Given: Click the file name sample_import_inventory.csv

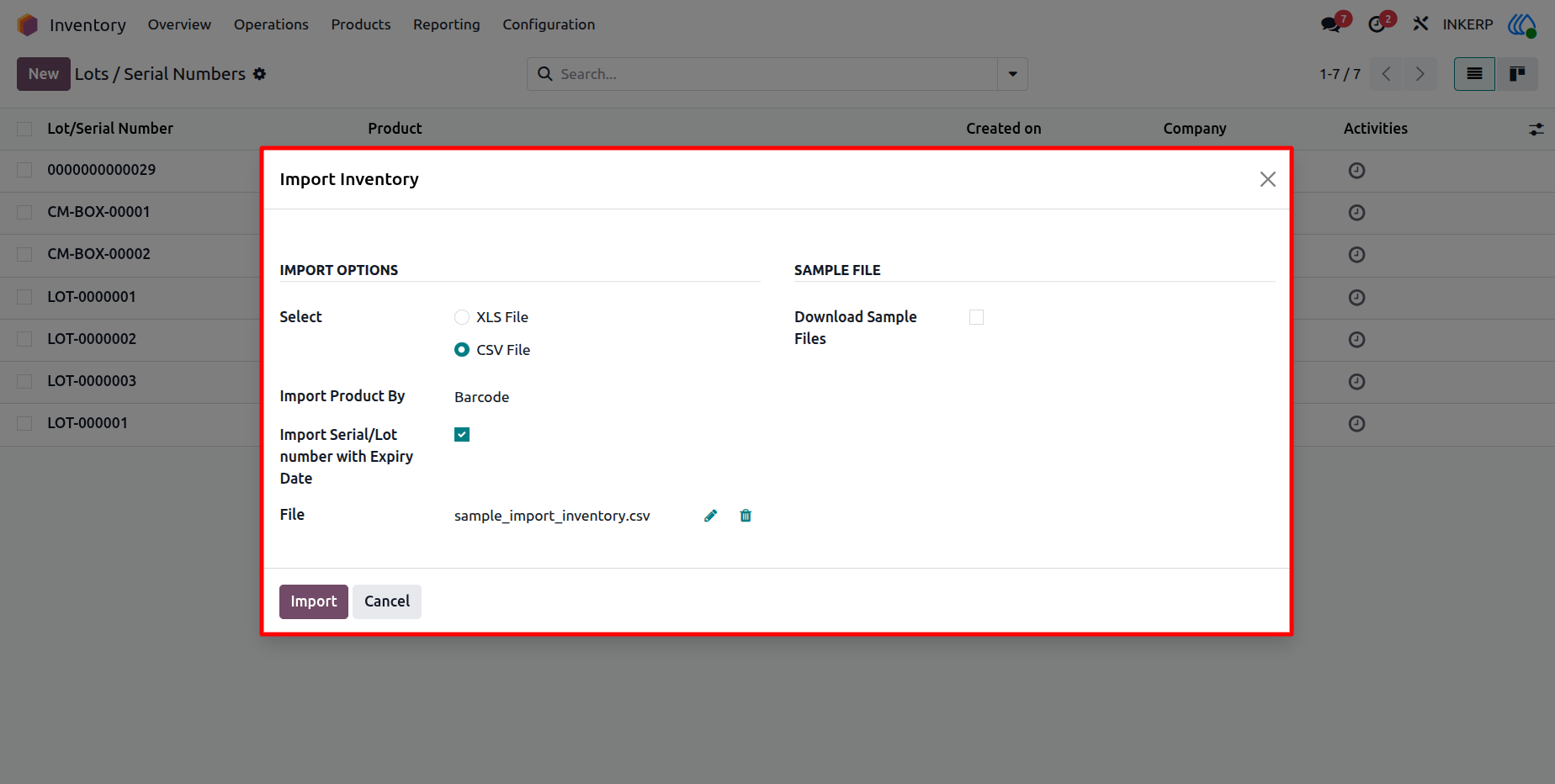Looking at the screenshot, I should coord(552,516).
